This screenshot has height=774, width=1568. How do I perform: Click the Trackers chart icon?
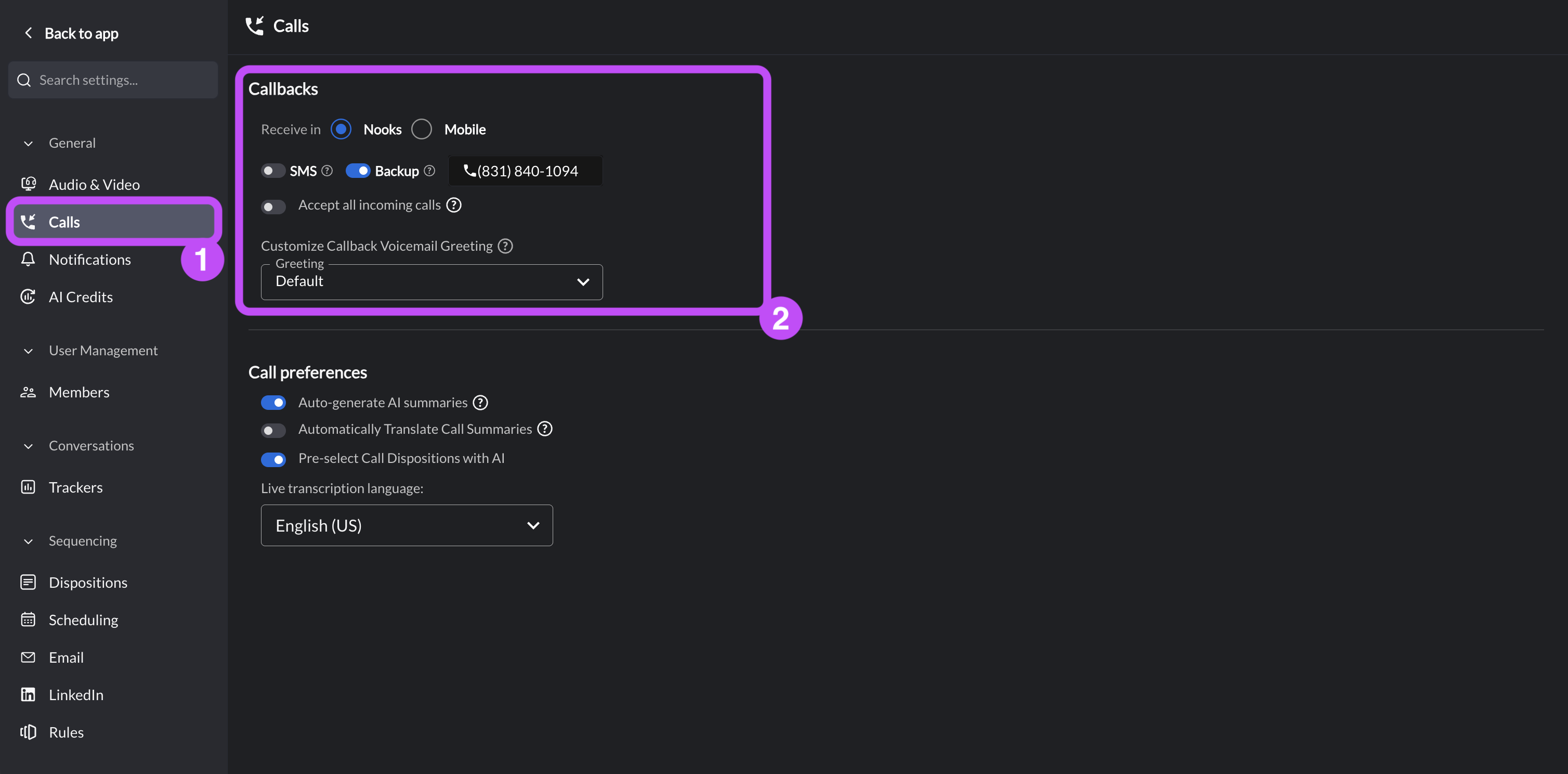click(x=28, y=486)
